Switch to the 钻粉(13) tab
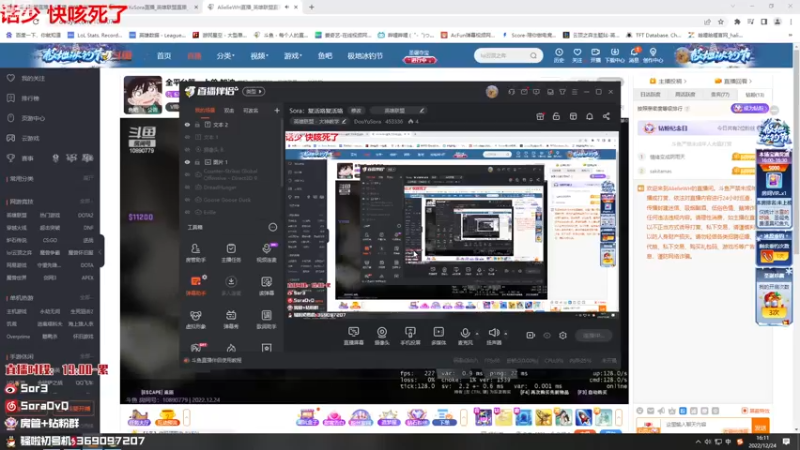The image size is (800, 450). [755, 94]
